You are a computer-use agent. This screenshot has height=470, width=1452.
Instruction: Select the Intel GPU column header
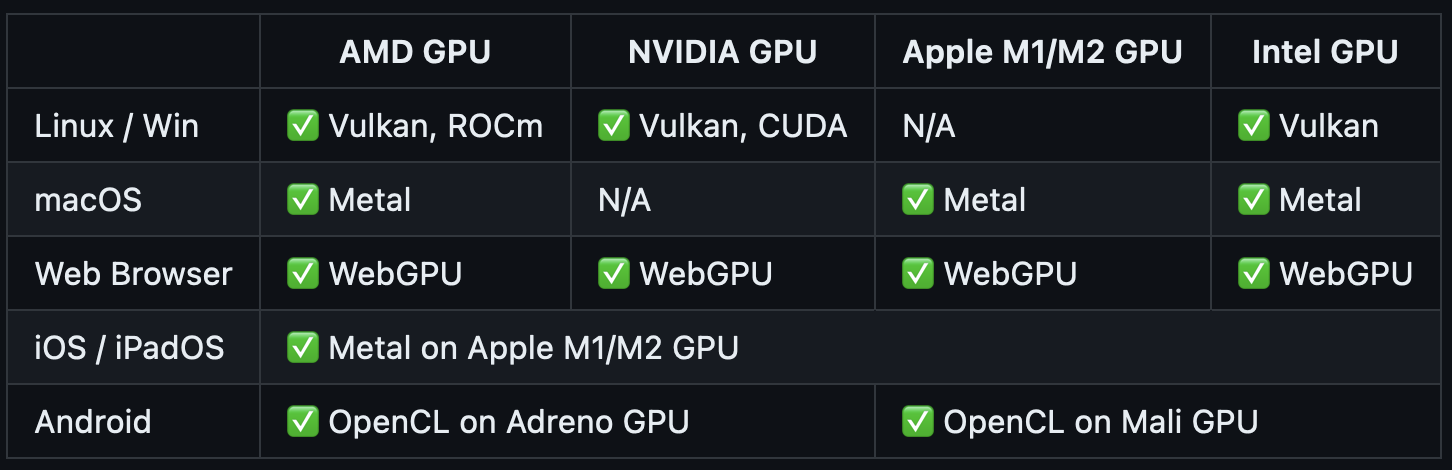coord(1325,52)
